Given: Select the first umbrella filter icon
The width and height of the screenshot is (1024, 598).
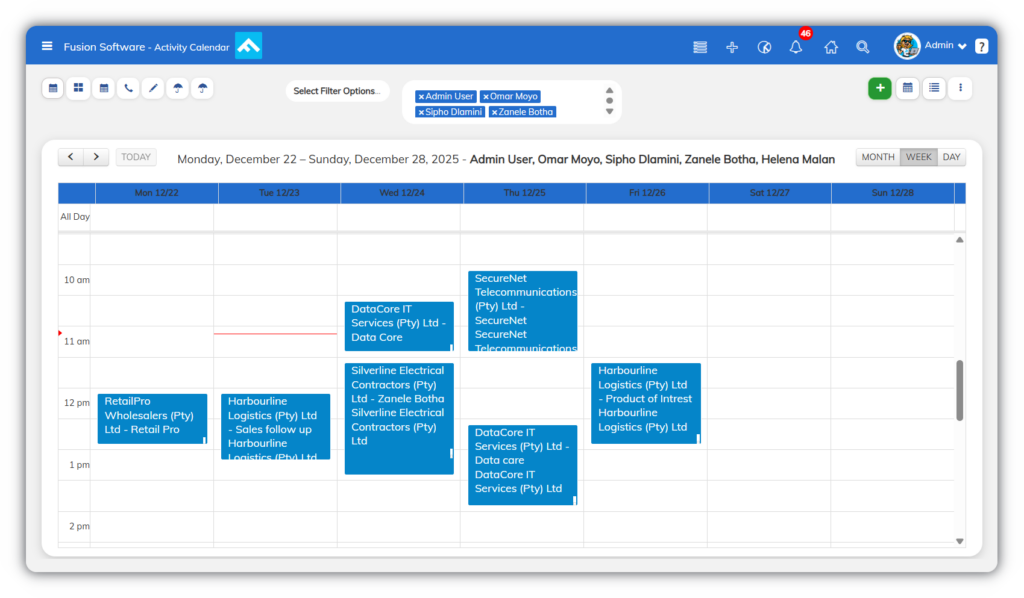Looking at the screenshot, I should (178, 88).
